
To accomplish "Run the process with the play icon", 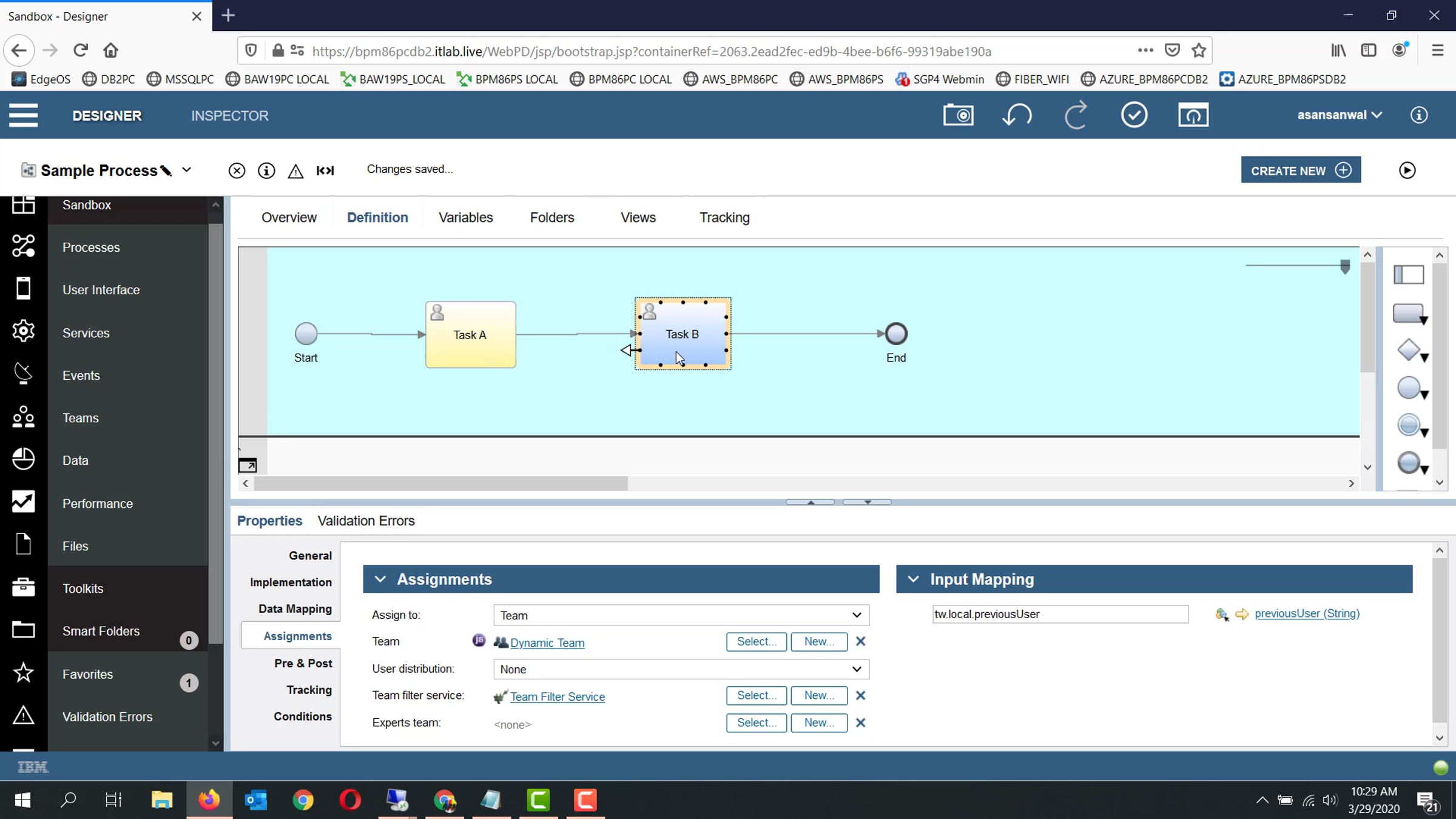I will click(1407, 170).
